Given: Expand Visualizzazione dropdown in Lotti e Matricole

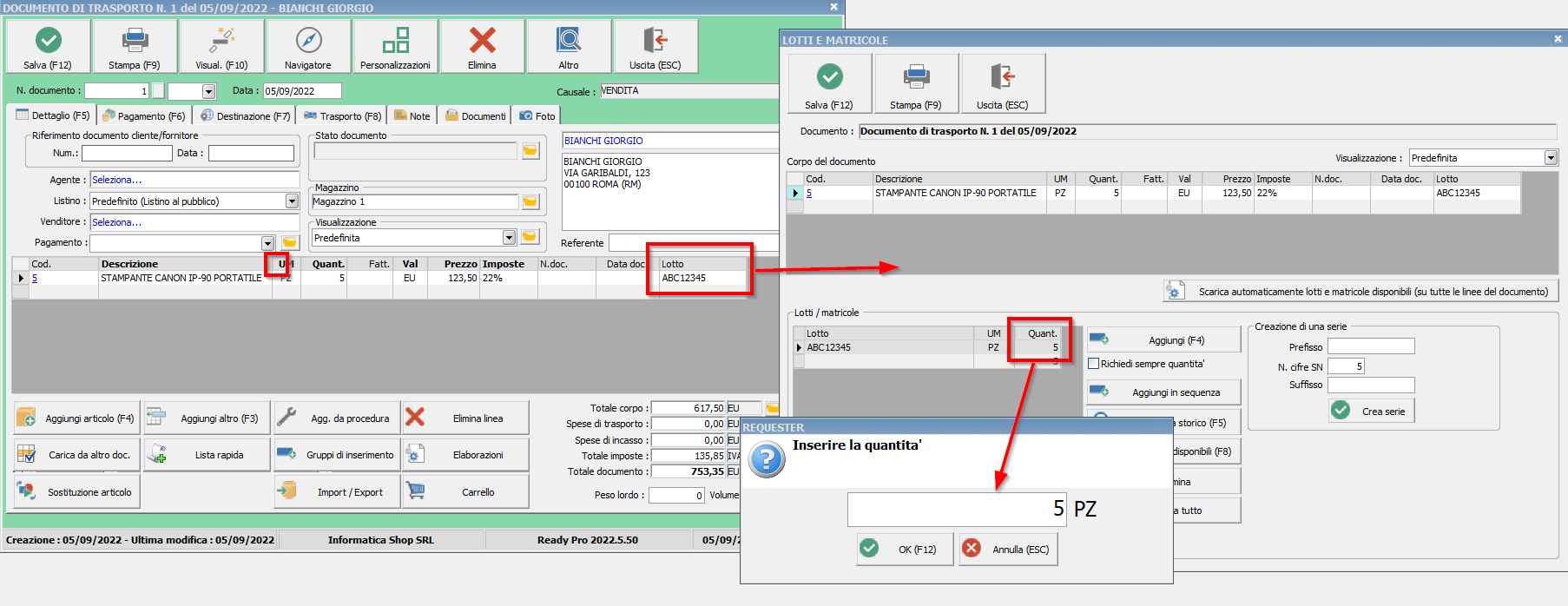Looking at the screenshot, I should [1551, 158].
